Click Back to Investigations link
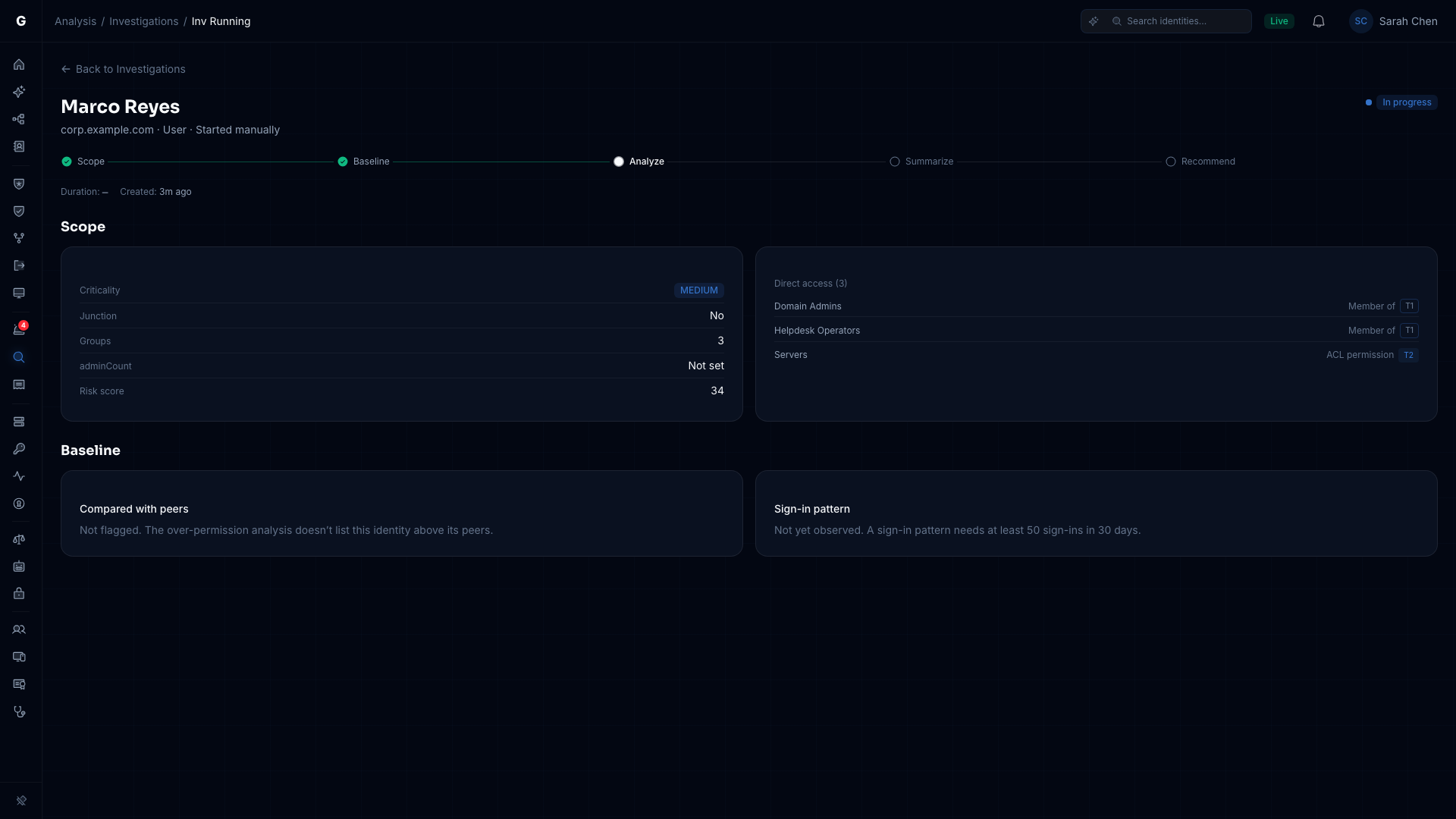The height and width of the screenshot is (819, 1456). coord(123,69)
